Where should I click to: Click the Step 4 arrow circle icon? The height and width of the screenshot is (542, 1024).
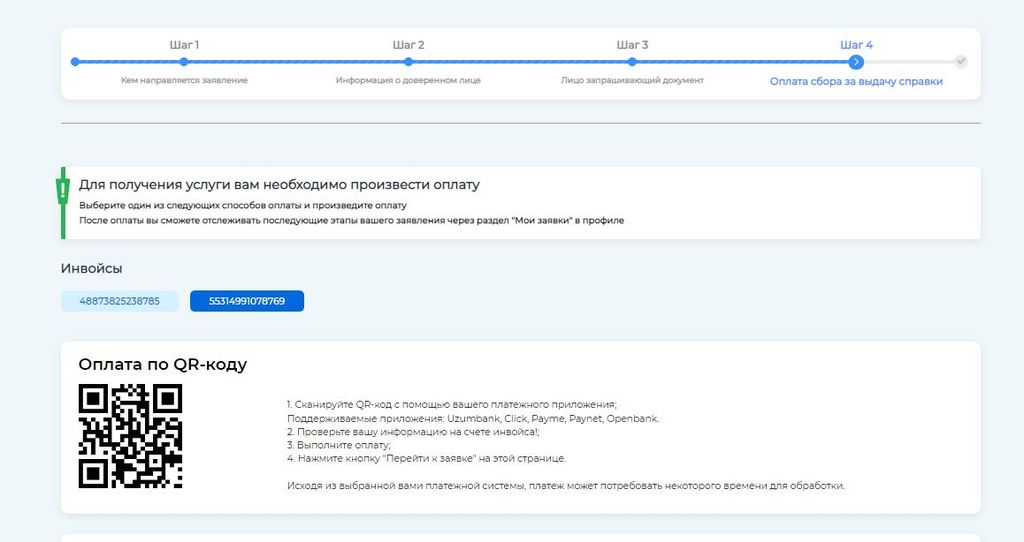pyautogui.click(x=856, y=62)
